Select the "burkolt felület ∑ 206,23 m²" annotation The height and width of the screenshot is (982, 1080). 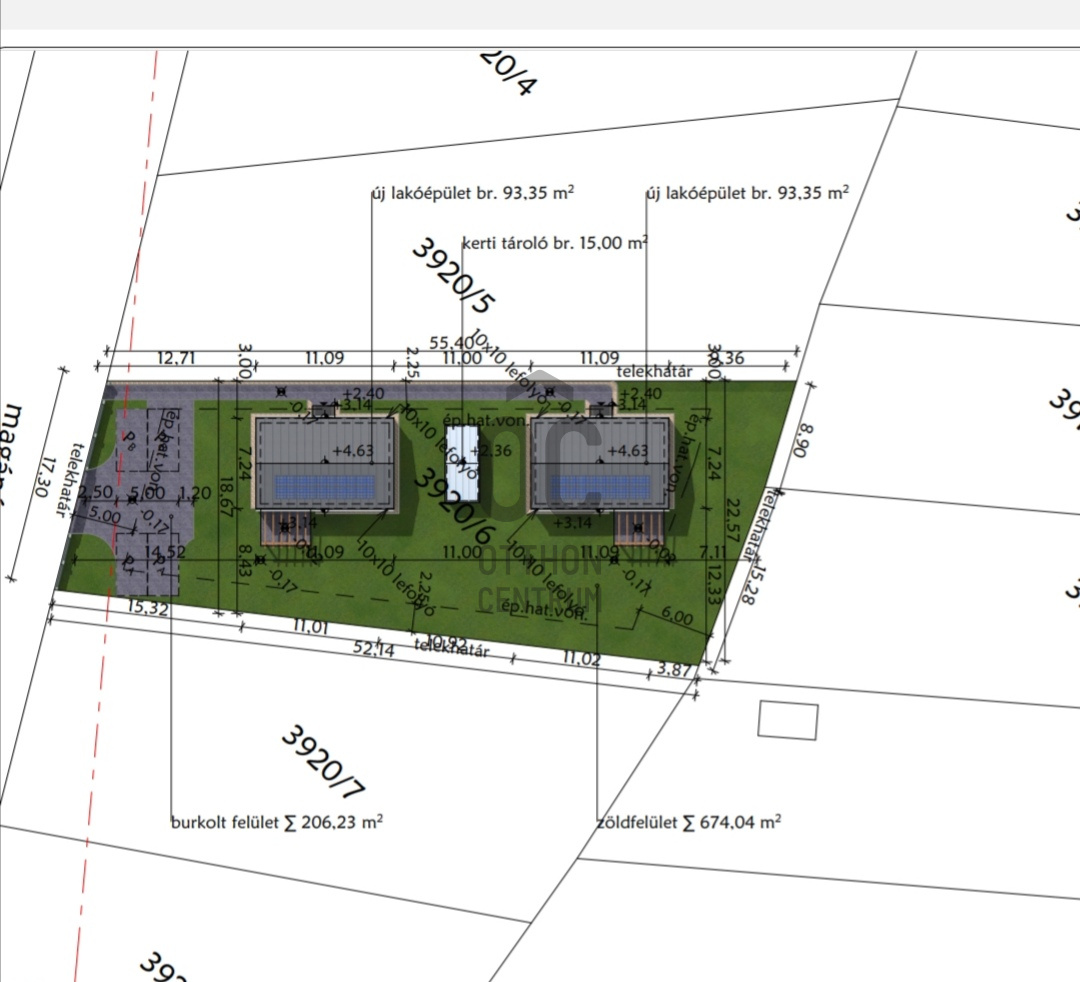277,822
